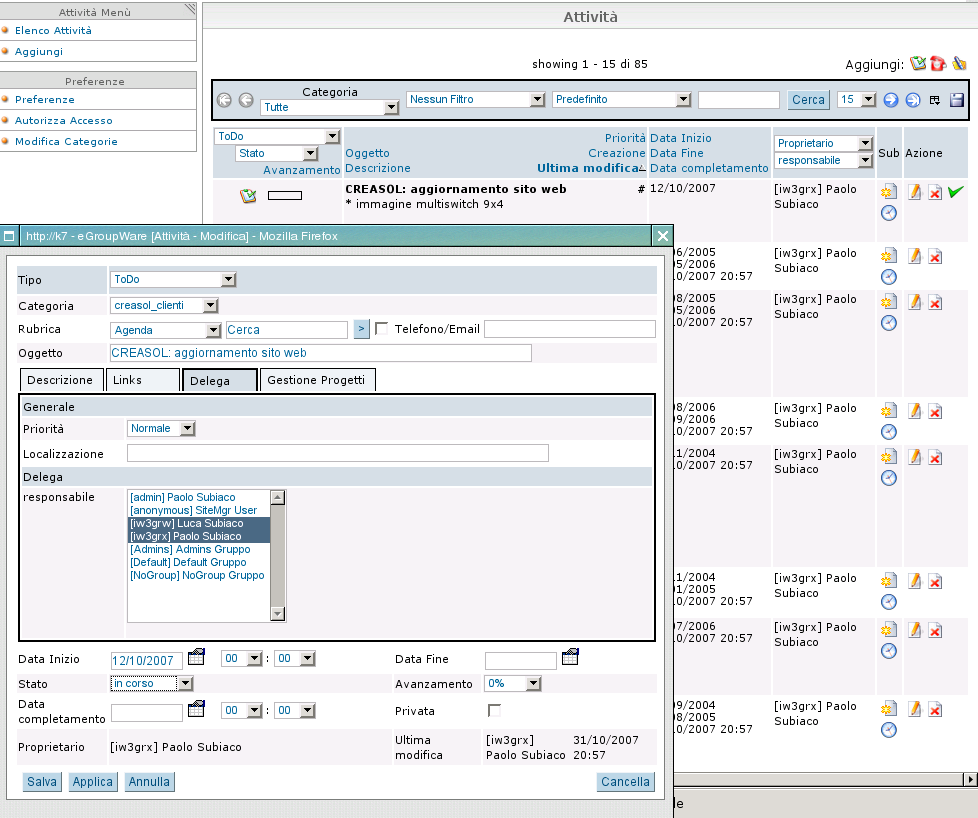
Task: Click the > search button next to Cerca
Action: [361, 329]
